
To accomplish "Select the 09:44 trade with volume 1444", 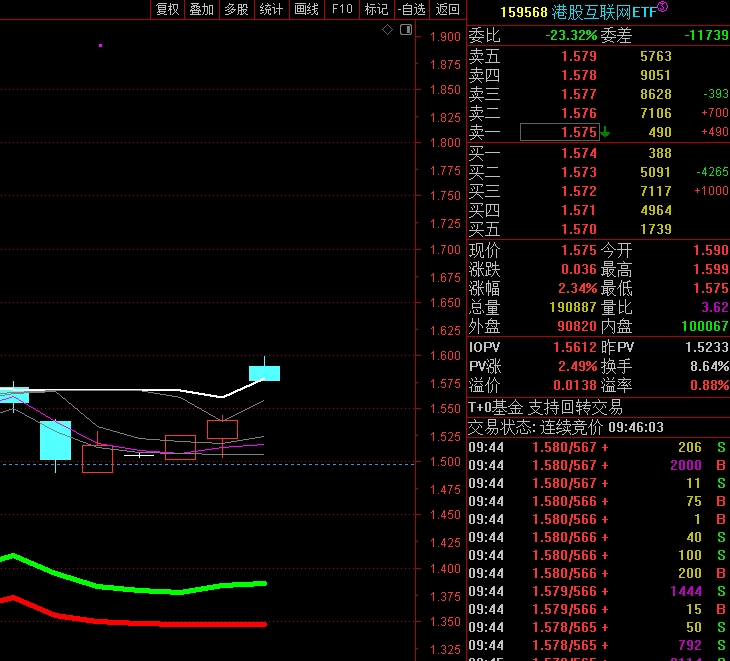I will (597, 592).
